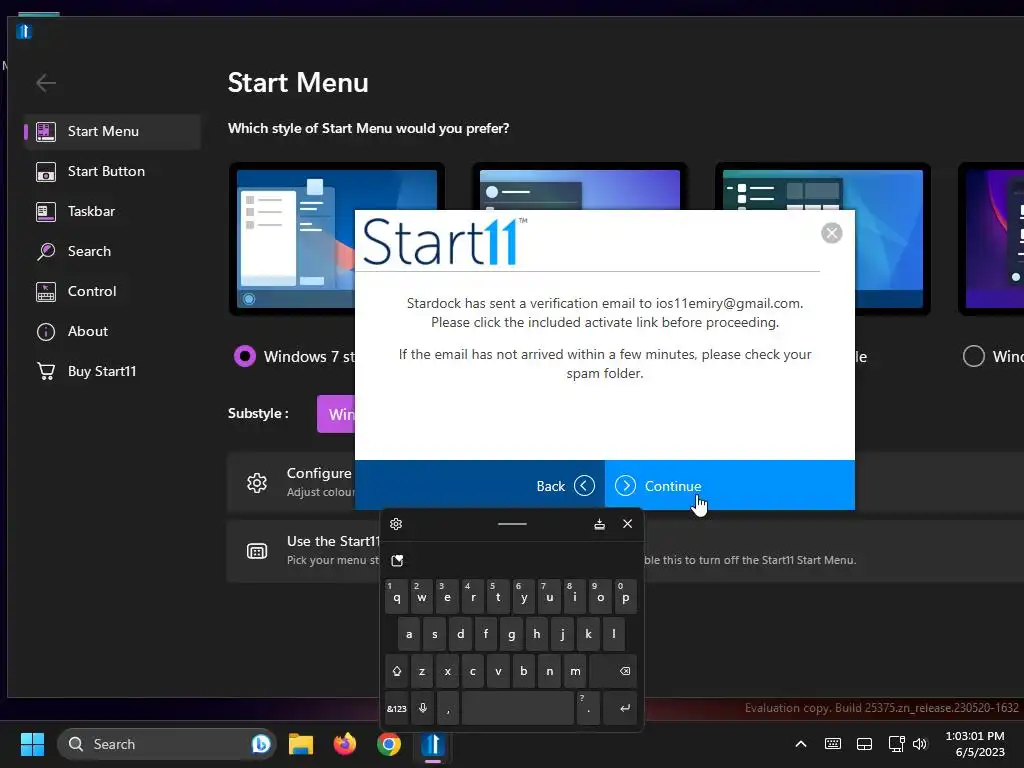This screenshot has height=768, width=1024.
Task: Tap the comma key on touch keyboard
Action: click(x=448, y=709)
